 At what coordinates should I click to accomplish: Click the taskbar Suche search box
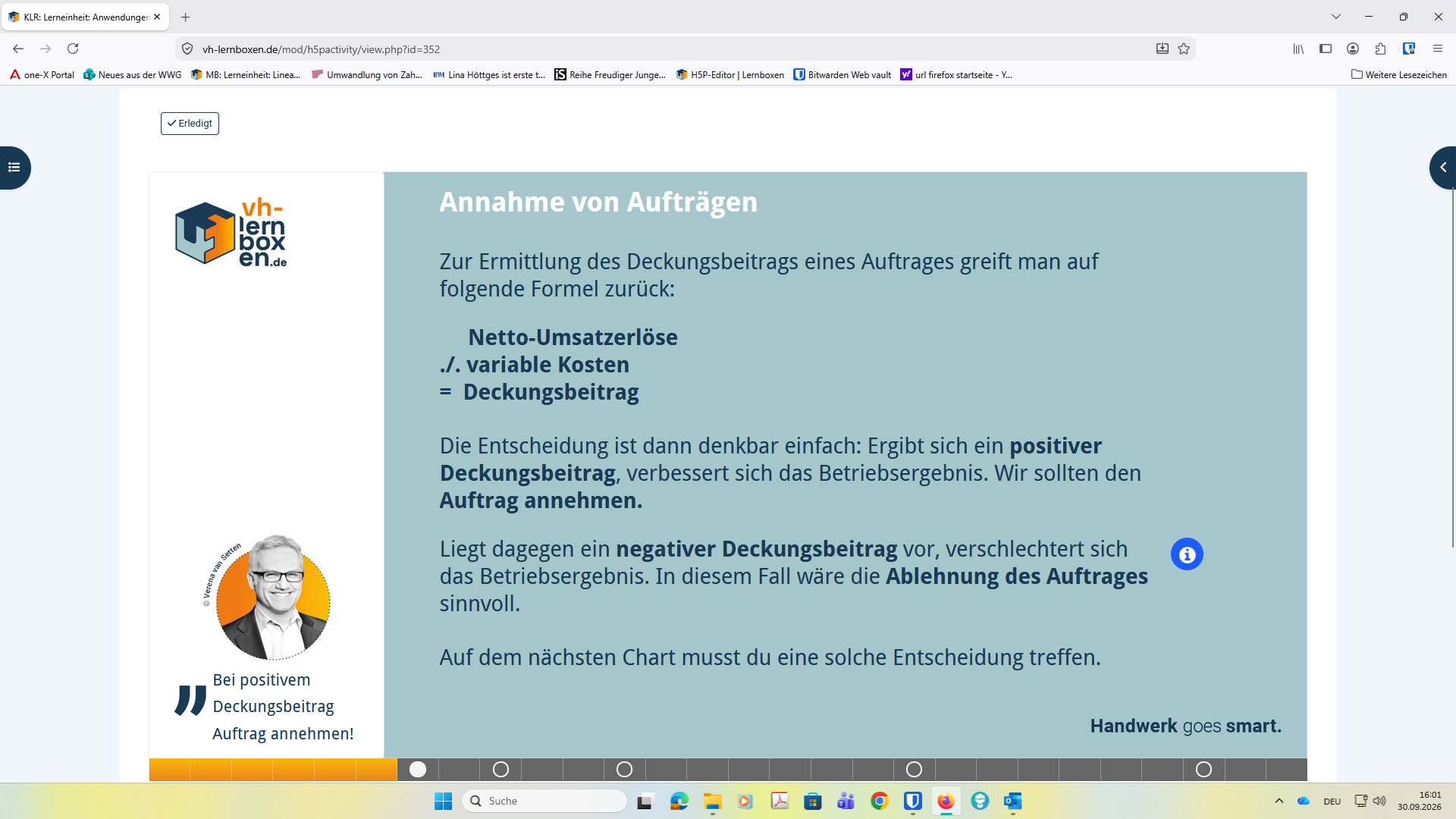click(x=544, y=801)
